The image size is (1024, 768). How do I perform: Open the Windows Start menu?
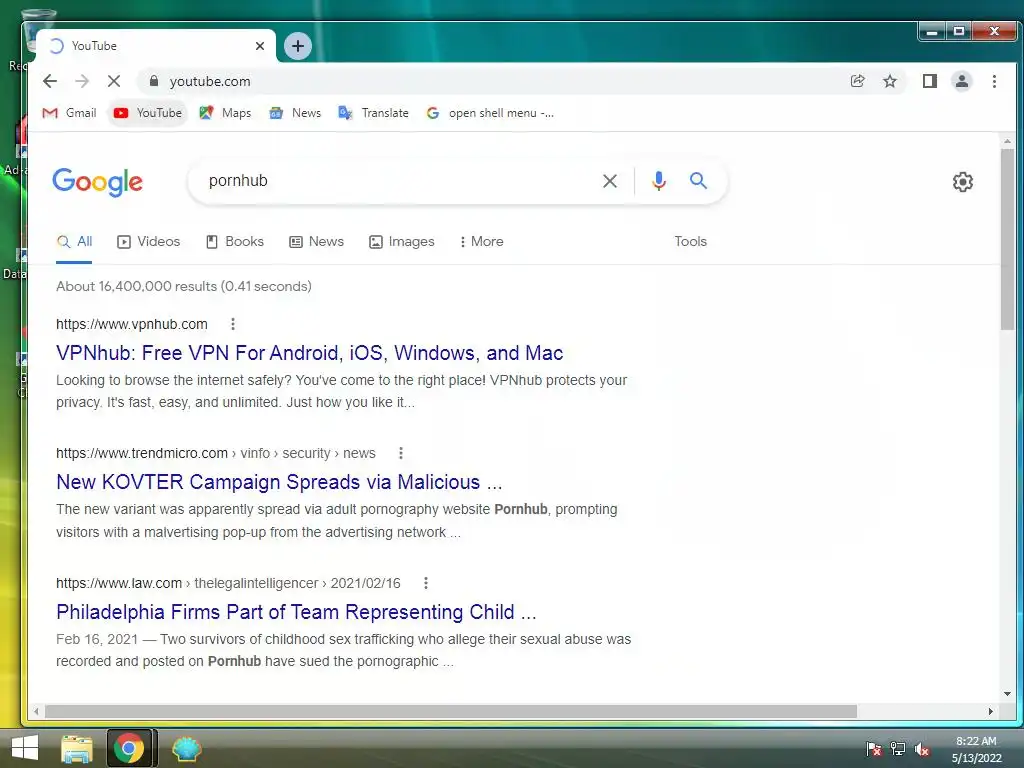pos(25,748)
